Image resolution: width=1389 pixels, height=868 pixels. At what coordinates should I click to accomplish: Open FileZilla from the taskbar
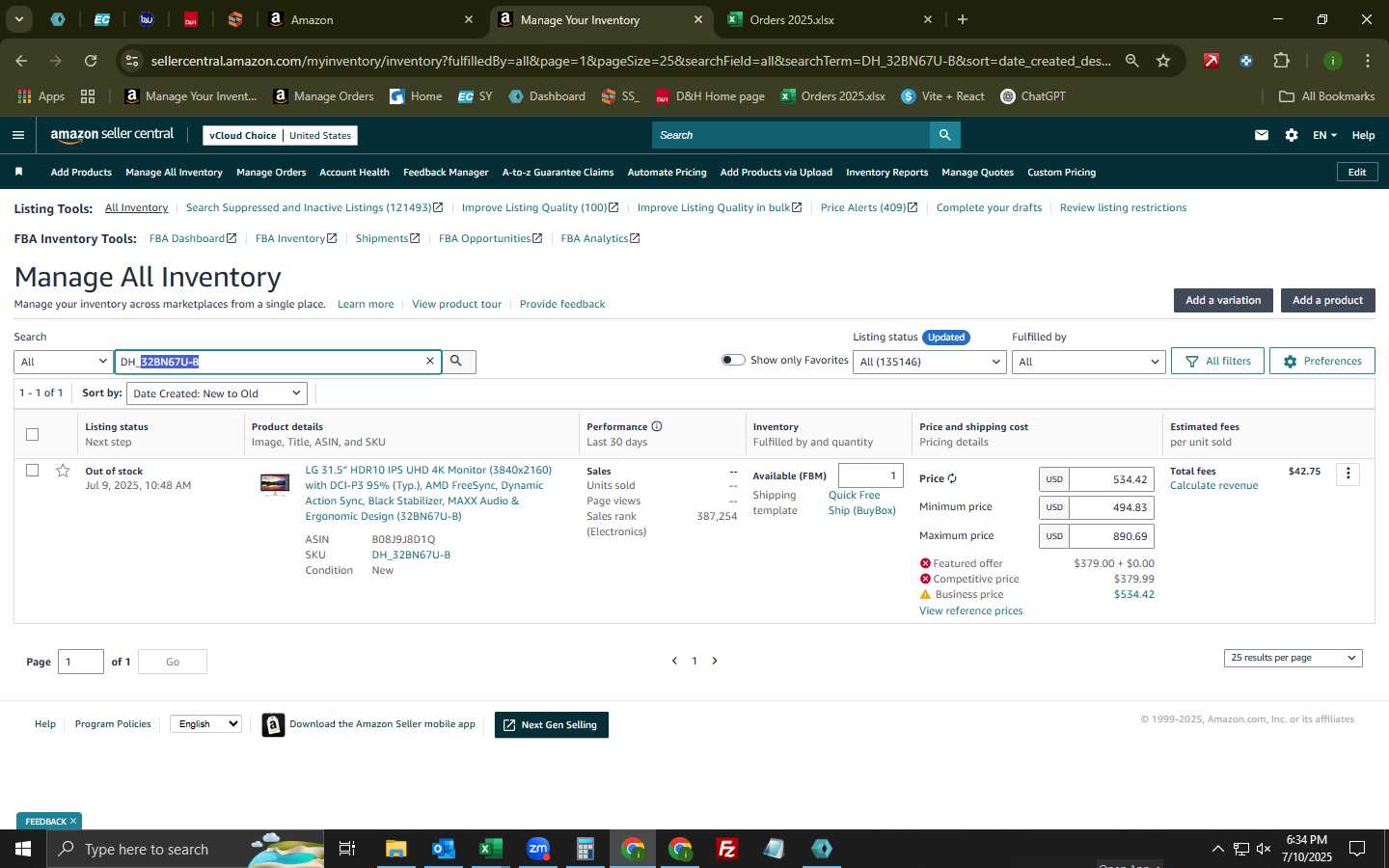(727, 849)
